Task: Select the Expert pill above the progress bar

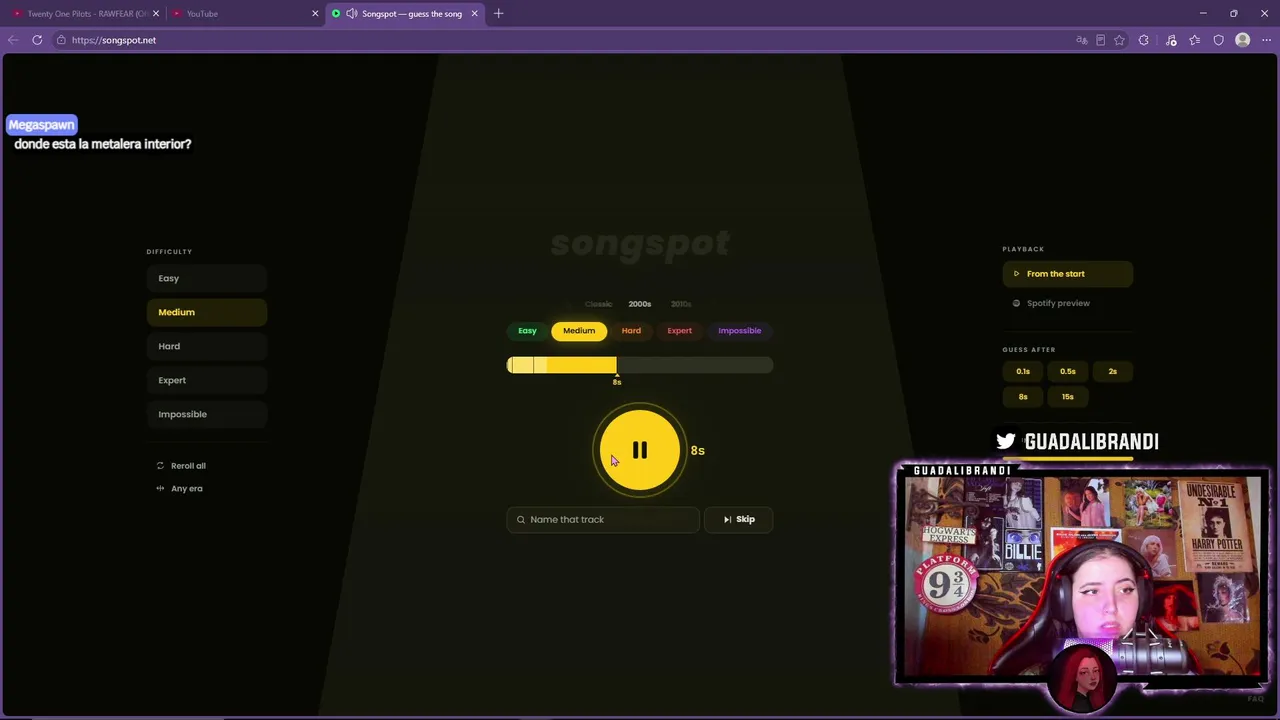Action: (x=679, y=331)
